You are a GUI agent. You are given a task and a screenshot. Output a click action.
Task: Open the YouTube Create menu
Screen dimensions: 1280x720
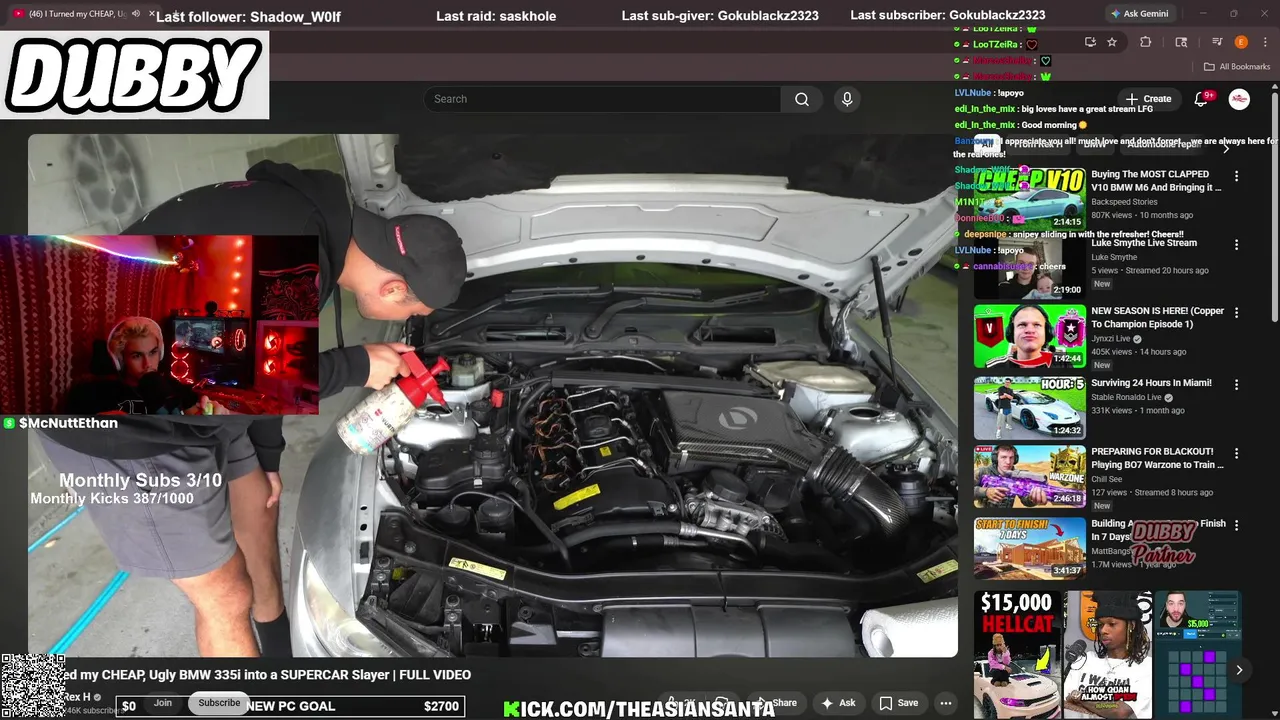1148,99
